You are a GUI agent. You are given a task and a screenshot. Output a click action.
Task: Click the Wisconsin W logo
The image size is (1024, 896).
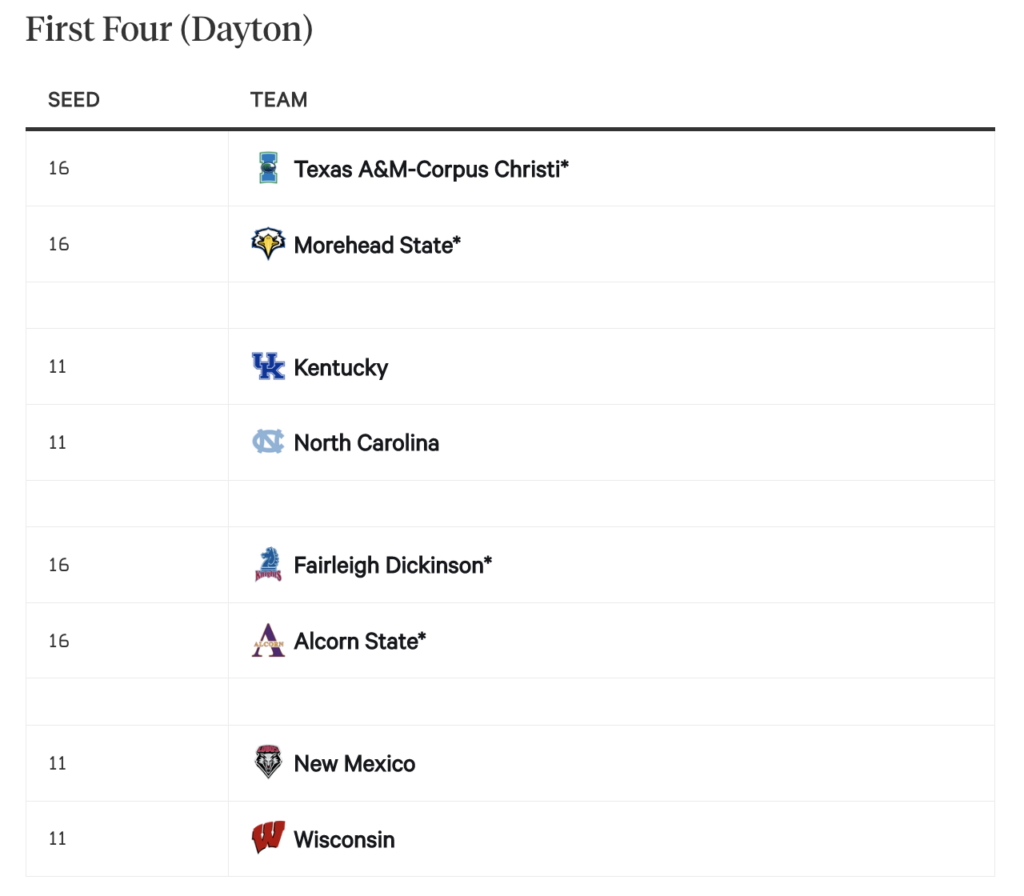pos(268,838)
